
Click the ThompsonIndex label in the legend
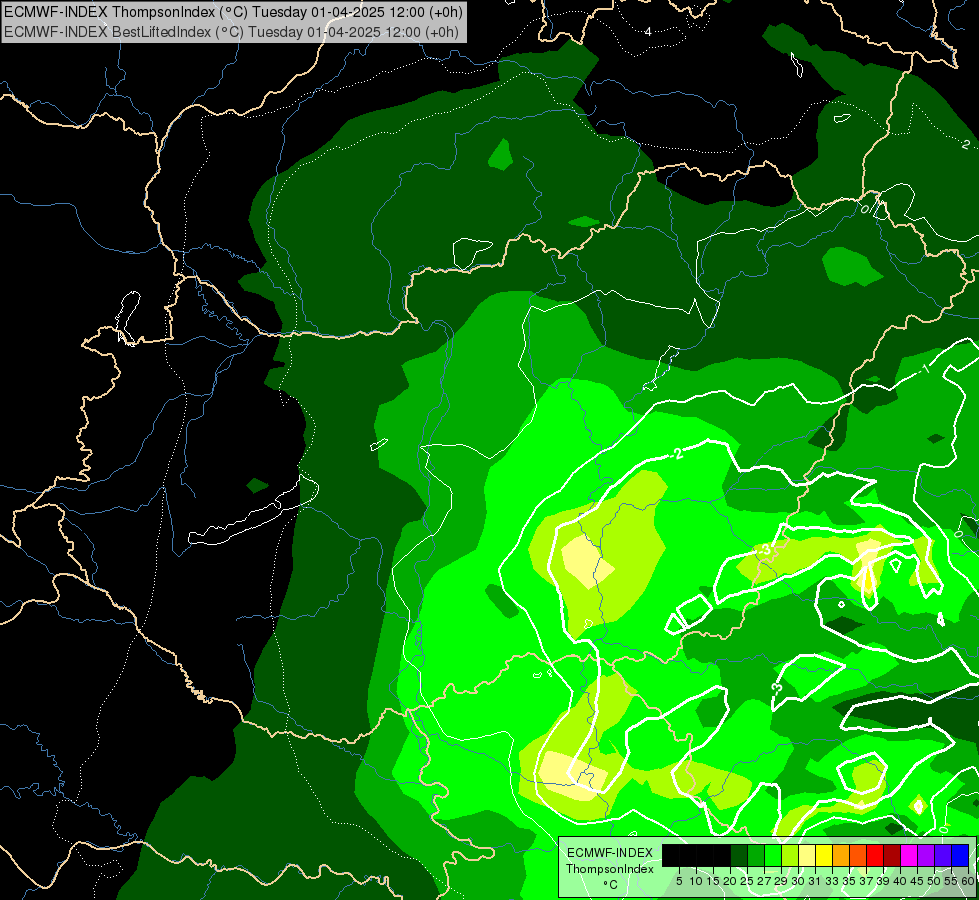(610, 869)
